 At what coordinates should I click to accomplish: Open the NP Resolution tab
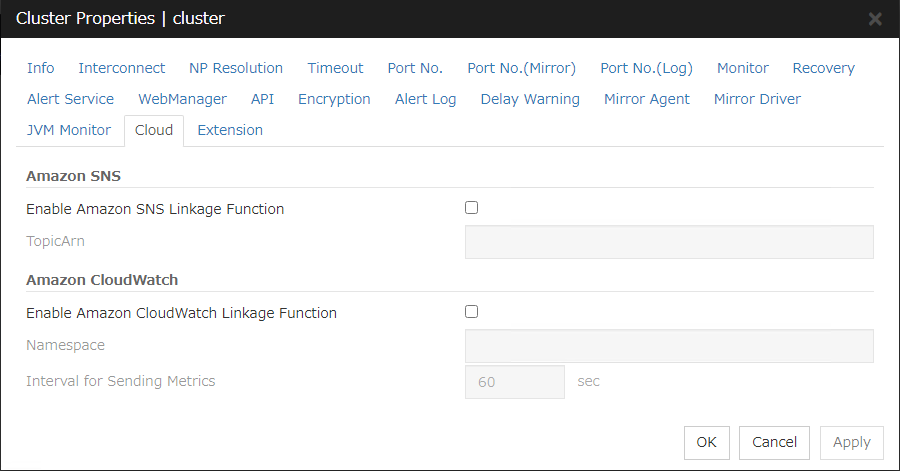[236, 68]
